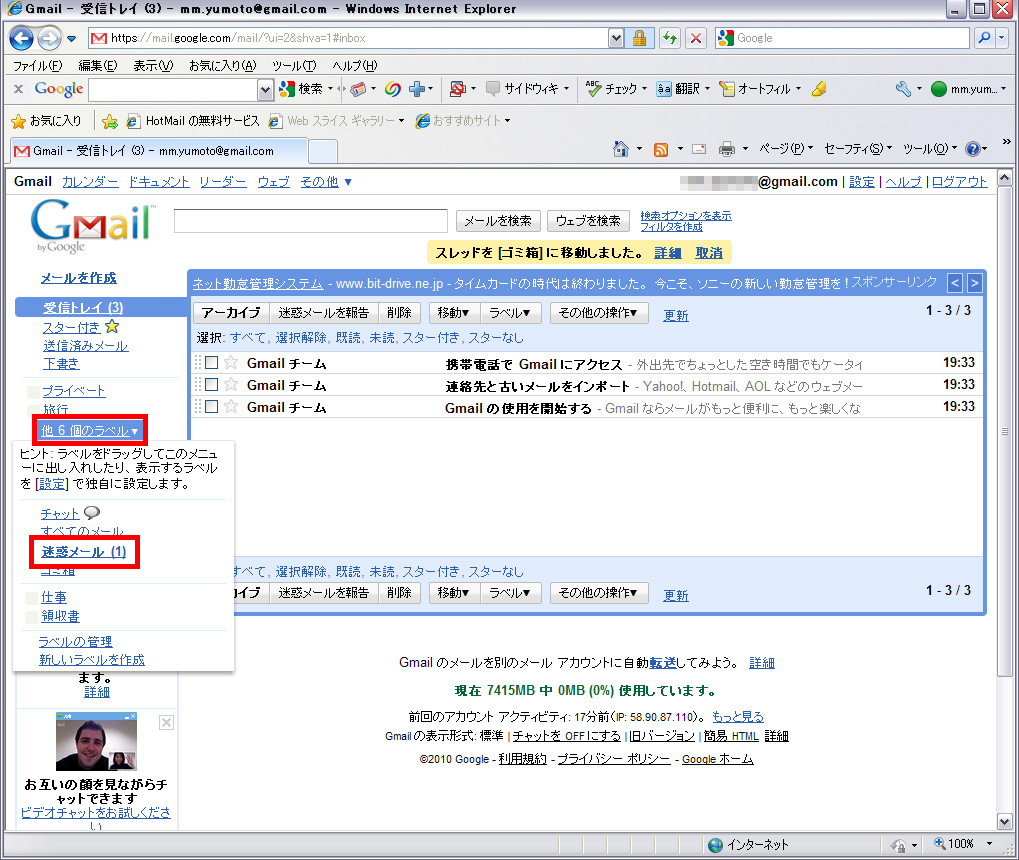Star the Gmail の使用を開始する message
The height and width of the screenshot is (860, 1019).
coord(231,407)
